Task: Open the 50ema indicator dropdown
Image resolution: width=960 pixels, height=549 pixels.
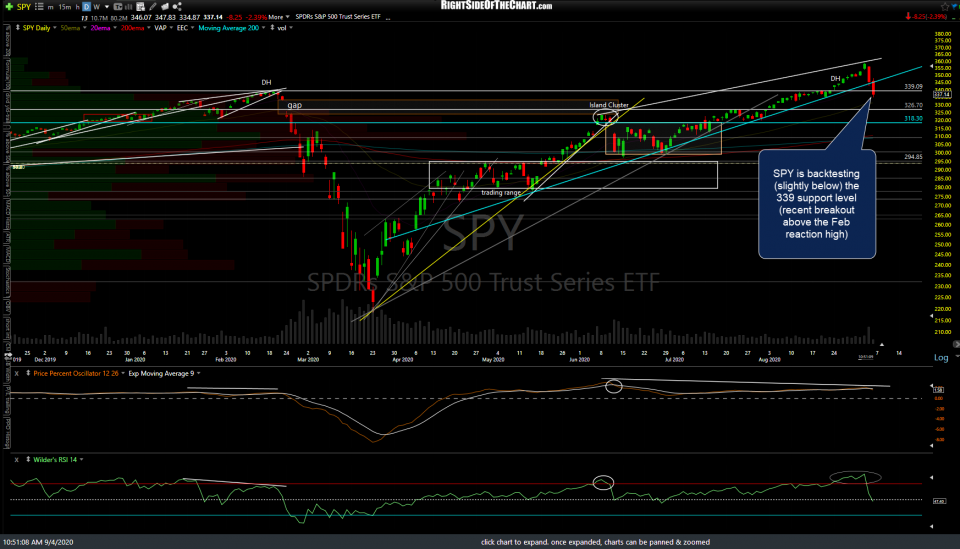Action: coord(84,28)
